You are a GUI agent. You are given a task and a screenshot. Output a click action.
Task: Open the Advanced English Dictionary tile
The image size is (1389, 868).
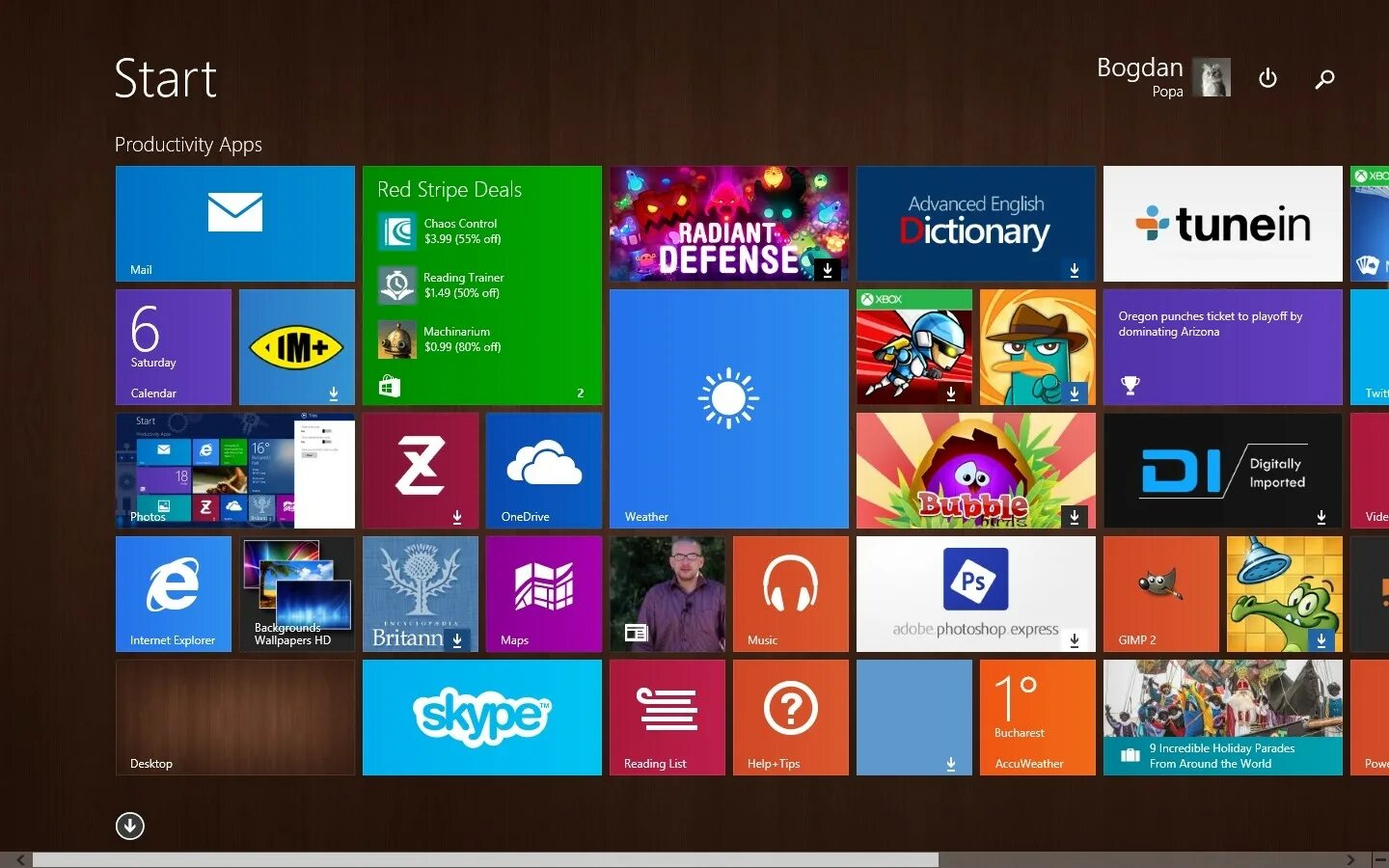click(x=976, y=224)
